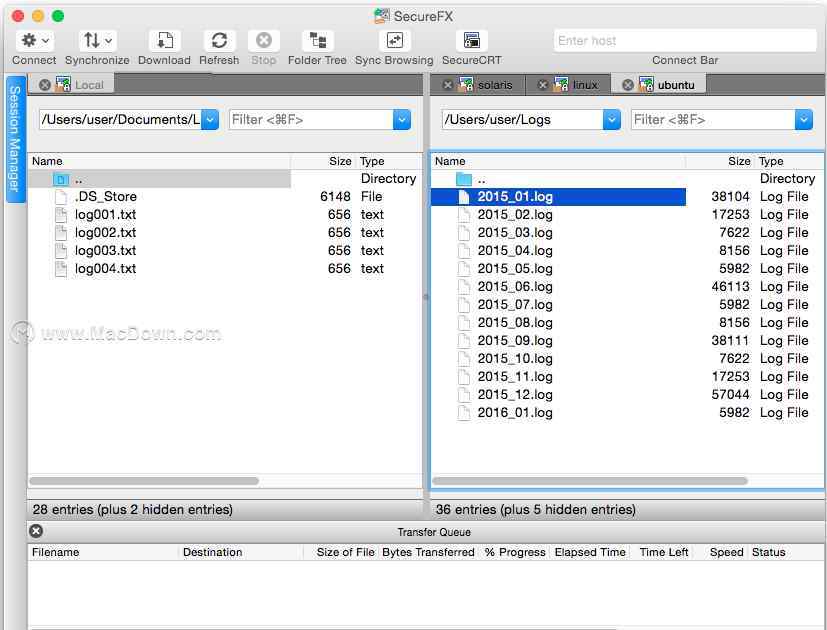
Task: Toggle the Folder Tree view
Action: [x=318, y=41]
